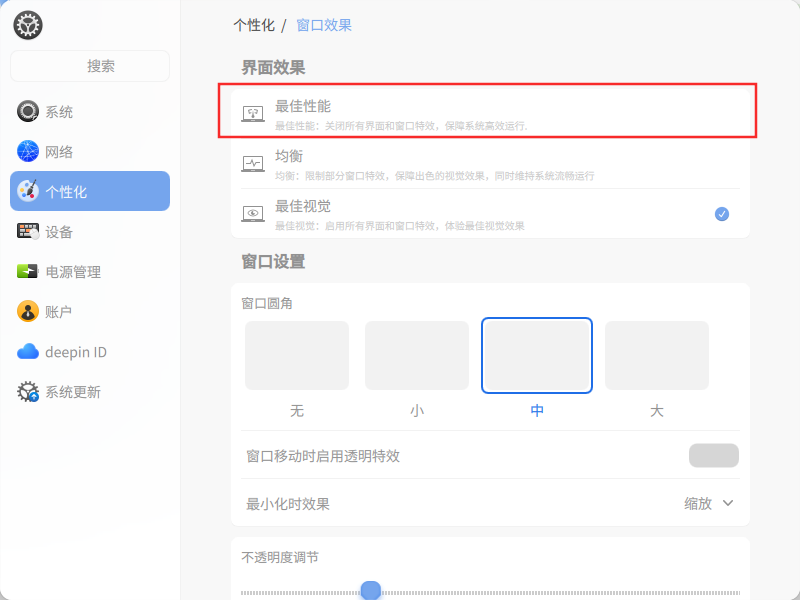Screen dimensions: 800x600
Task: Click the 窗口效果 breadcrumb label
Action: [324, 25]
